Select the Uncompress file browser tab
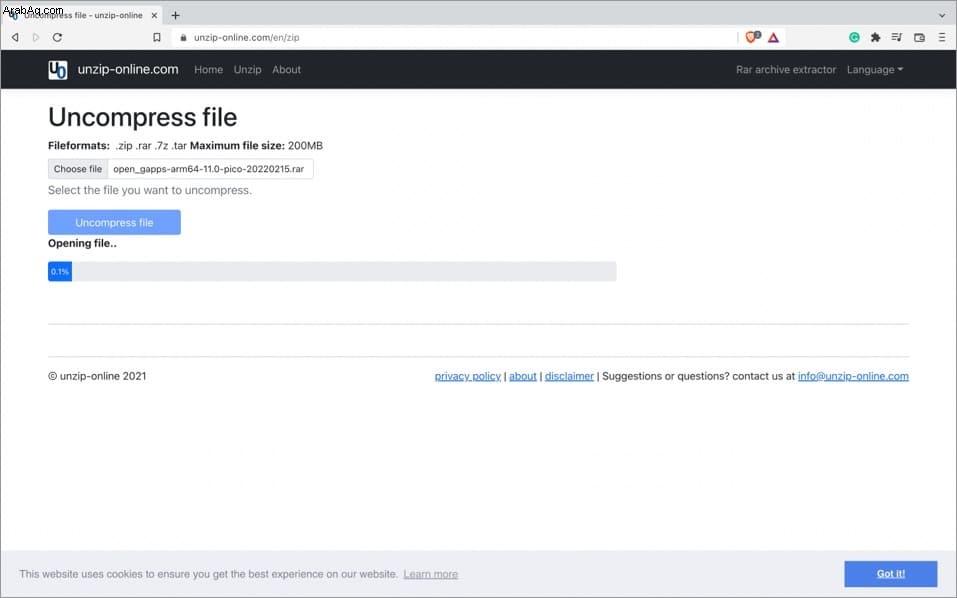The height and width of the screenshot is (598, 957). point(83,15)
